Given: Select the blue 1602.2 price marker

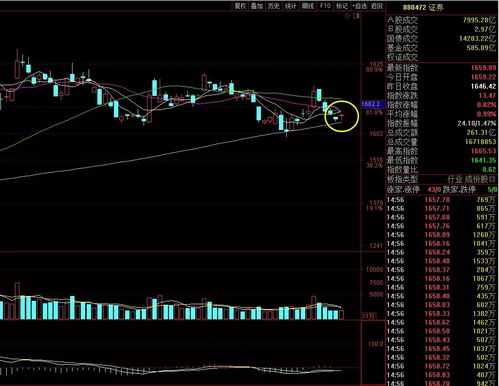Looking at the screenshot, I should click(x=372, y=104).
